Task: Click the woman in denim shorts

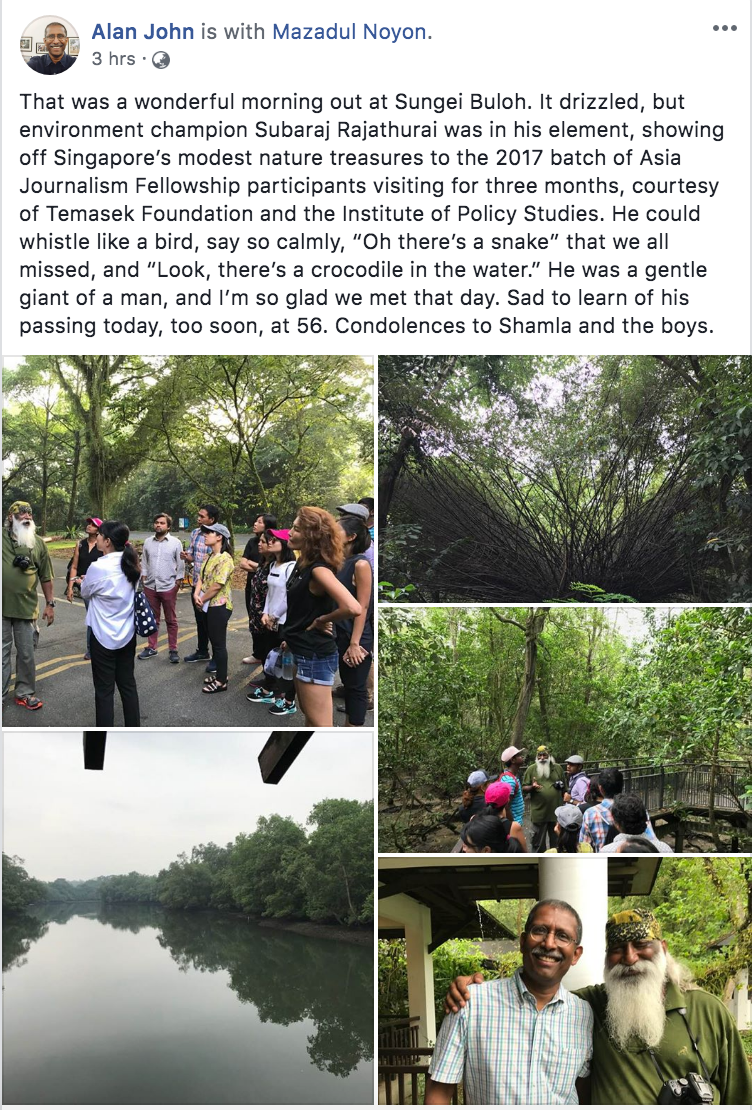Action: click(317, 616)
